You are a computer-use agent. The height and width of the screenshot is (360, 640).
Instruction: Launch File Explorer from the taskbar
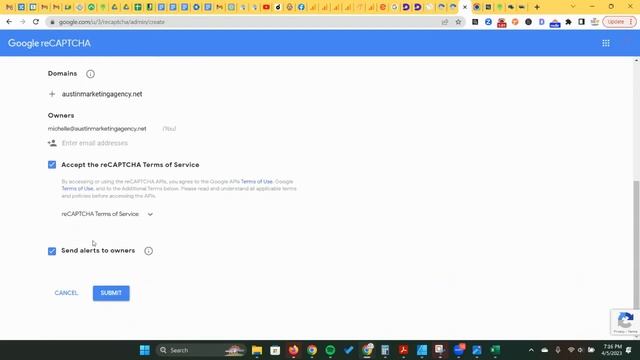click(257, 350)
